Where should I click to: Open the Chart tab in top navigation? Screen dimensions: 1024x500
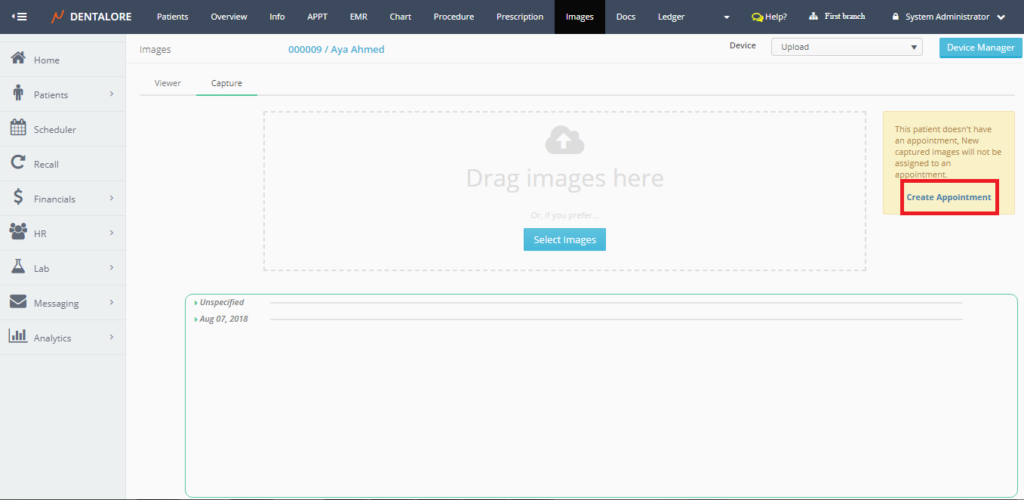[400, 17]
